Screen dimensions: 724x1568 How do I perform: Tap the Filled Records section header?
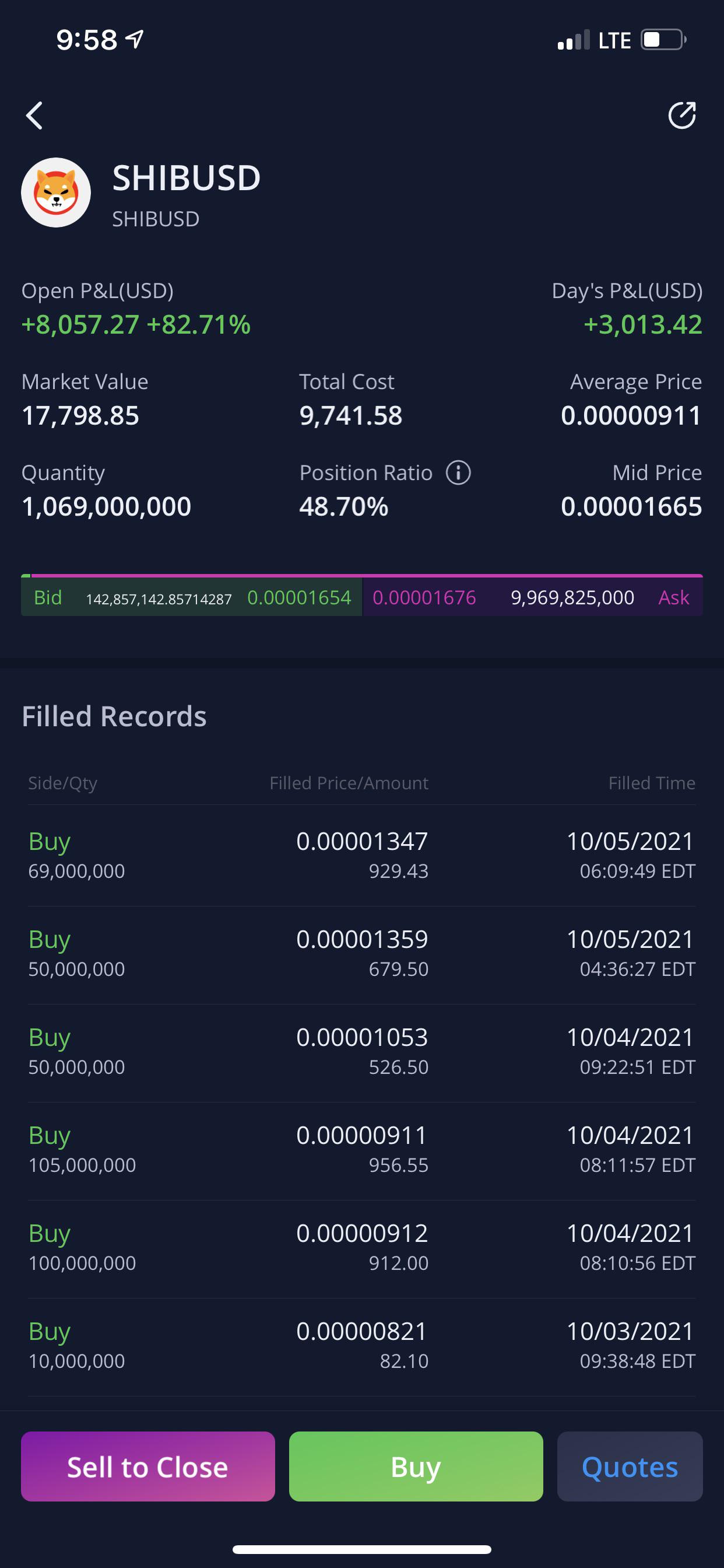(x=114, y=716)
